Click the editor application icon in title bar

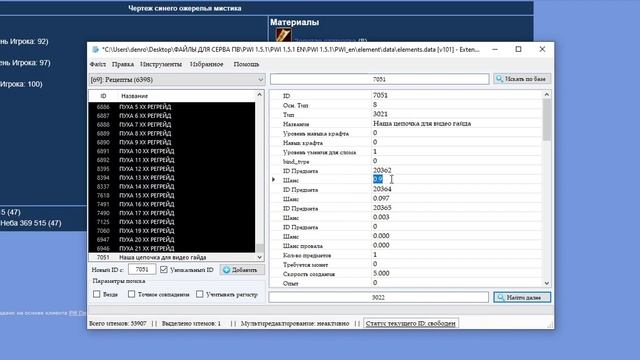tap(96, 49)
